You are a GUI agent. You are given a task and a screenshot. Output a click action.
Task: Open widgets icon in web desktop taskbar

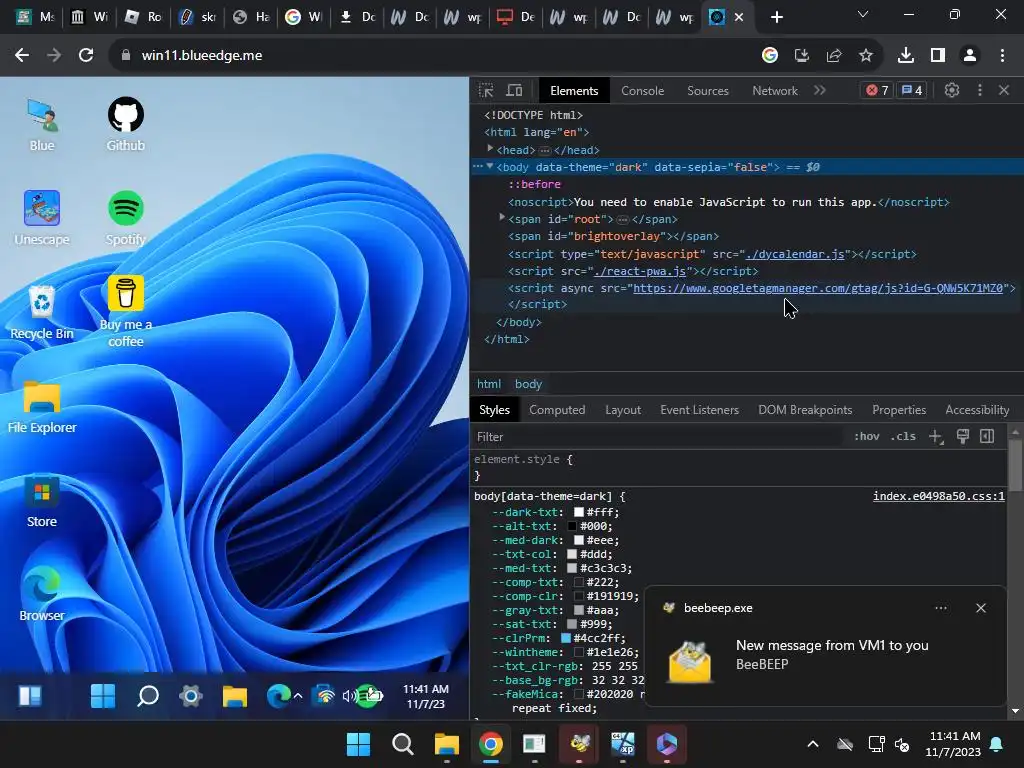[30, 696]
